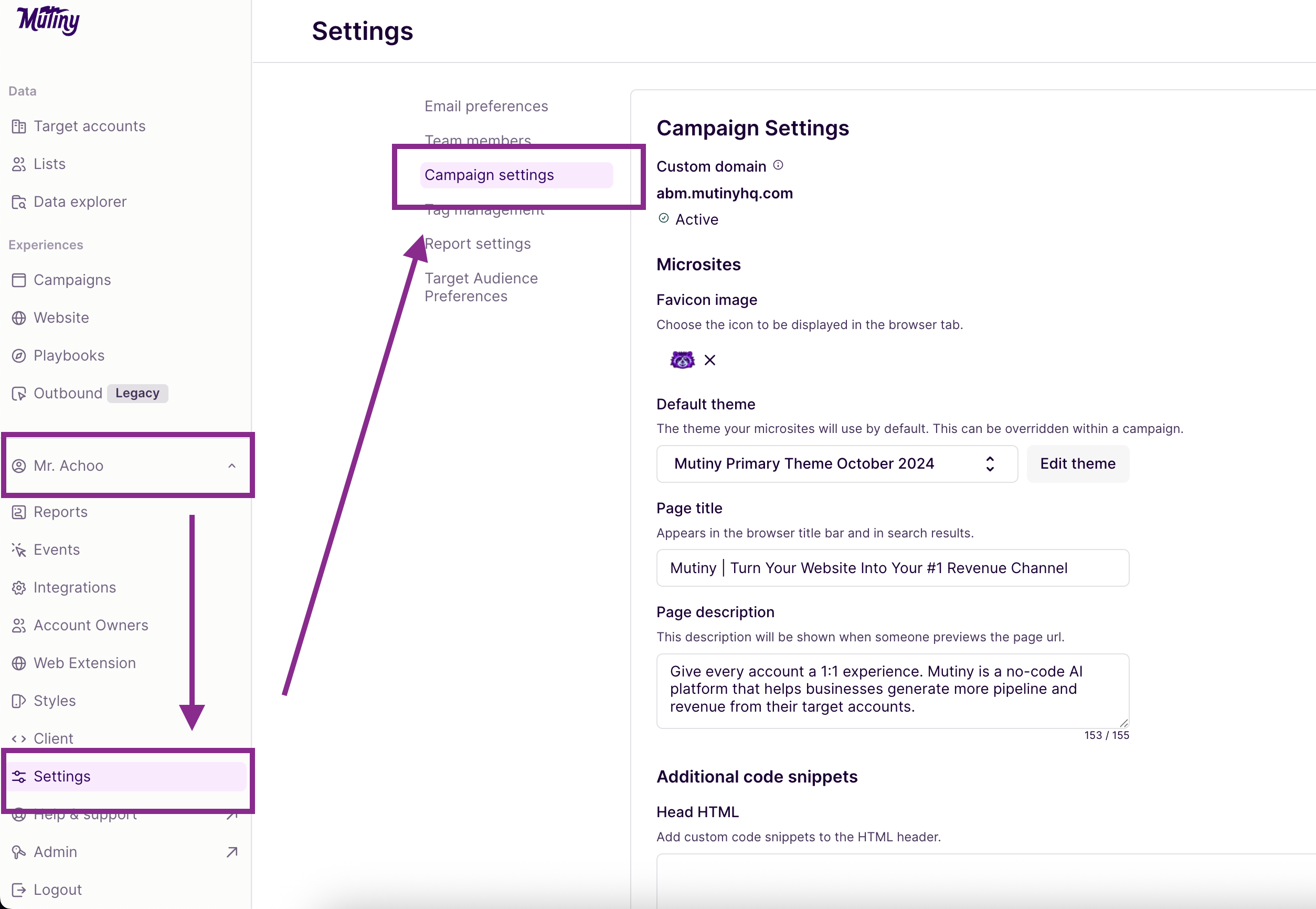Click the Mutiny logo
The height and width of the screenshot is (909, 1316).
tap(48, 20)
